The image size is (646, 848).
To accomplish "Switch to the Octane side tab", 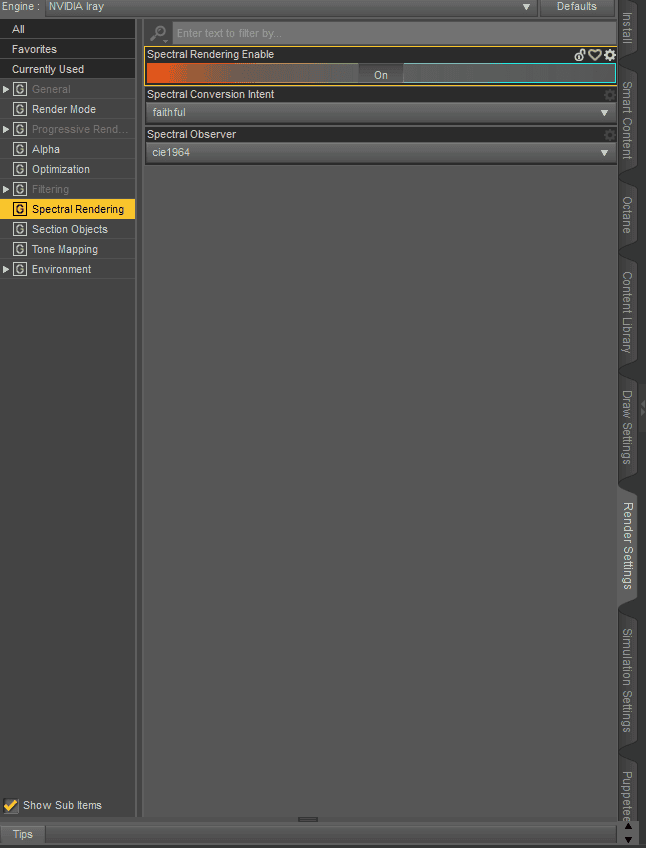I will (x=627, y=215).
